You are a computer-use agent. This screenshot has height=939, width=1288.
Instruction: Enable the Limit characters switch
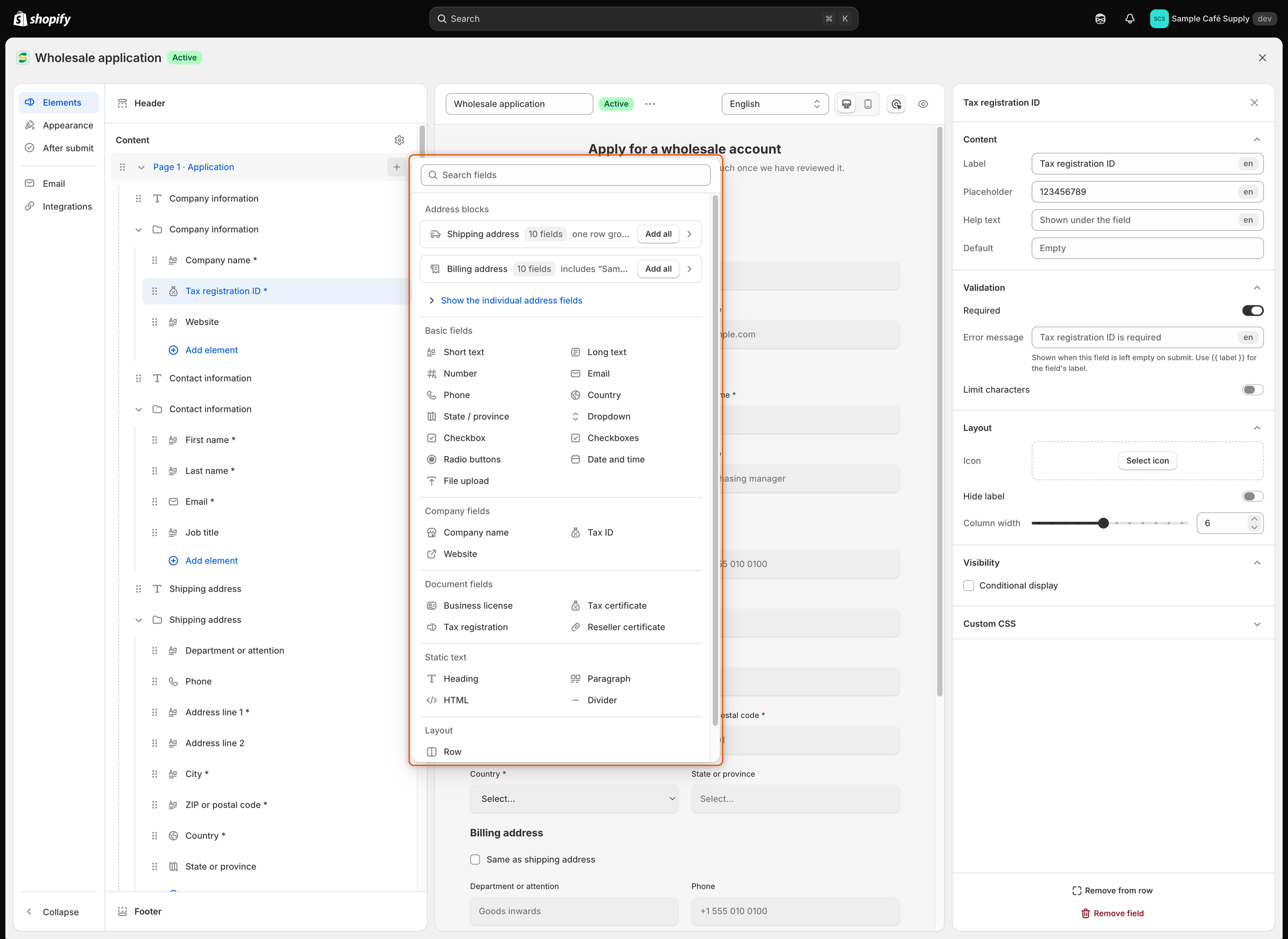(1252, 390)
